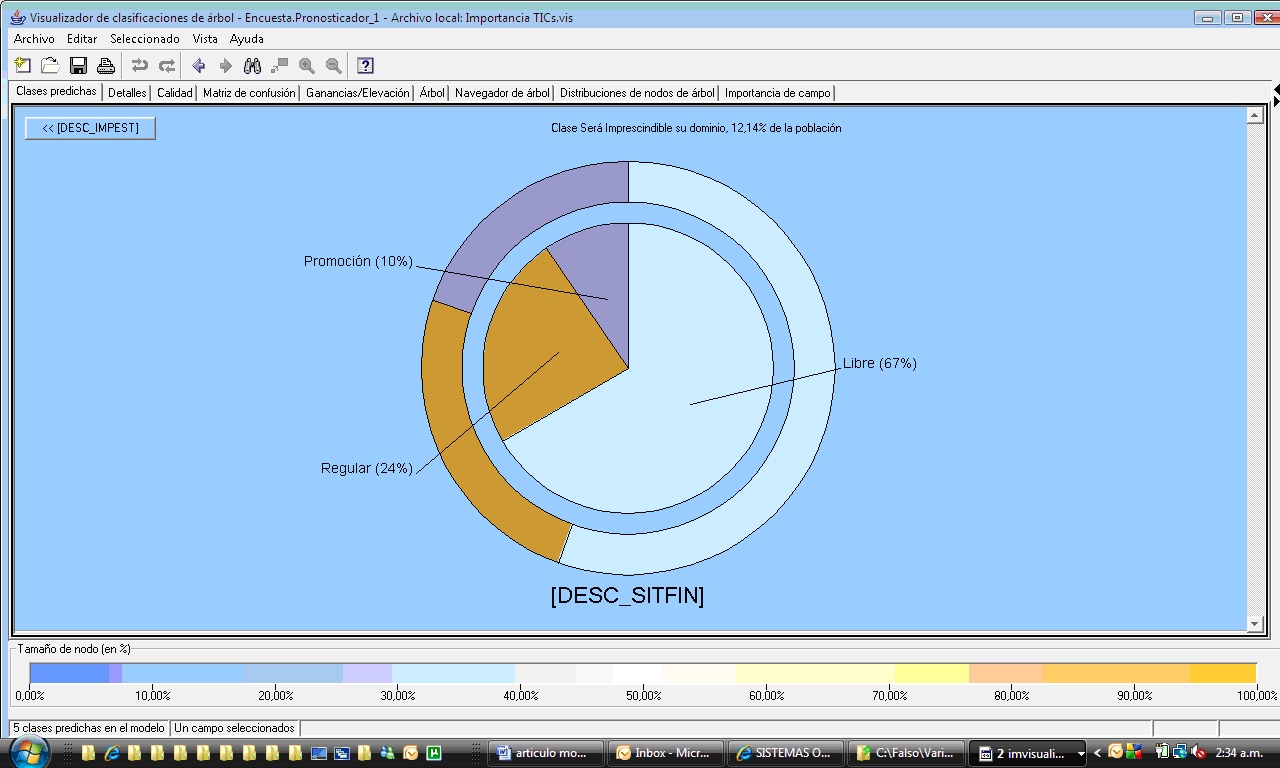Click the New file toolbar icon
This screenshot has width=1280, height=768.
pos(23,66)
